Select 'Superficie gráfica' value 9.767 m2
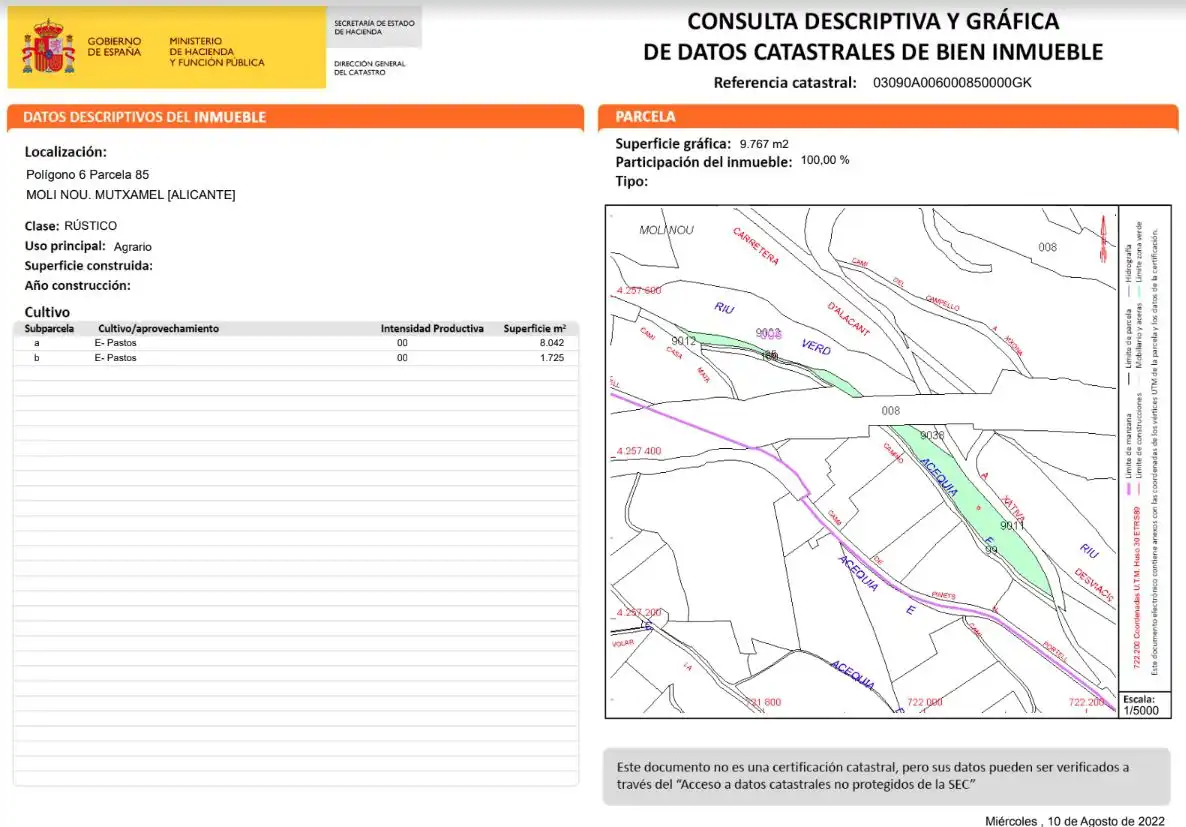The height and width of the screenshot is (827, 1186). click(x=764, y=144)
